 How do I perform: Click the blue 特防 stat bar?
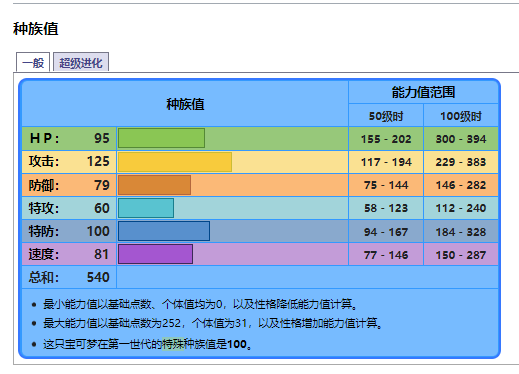pos(164,231)
